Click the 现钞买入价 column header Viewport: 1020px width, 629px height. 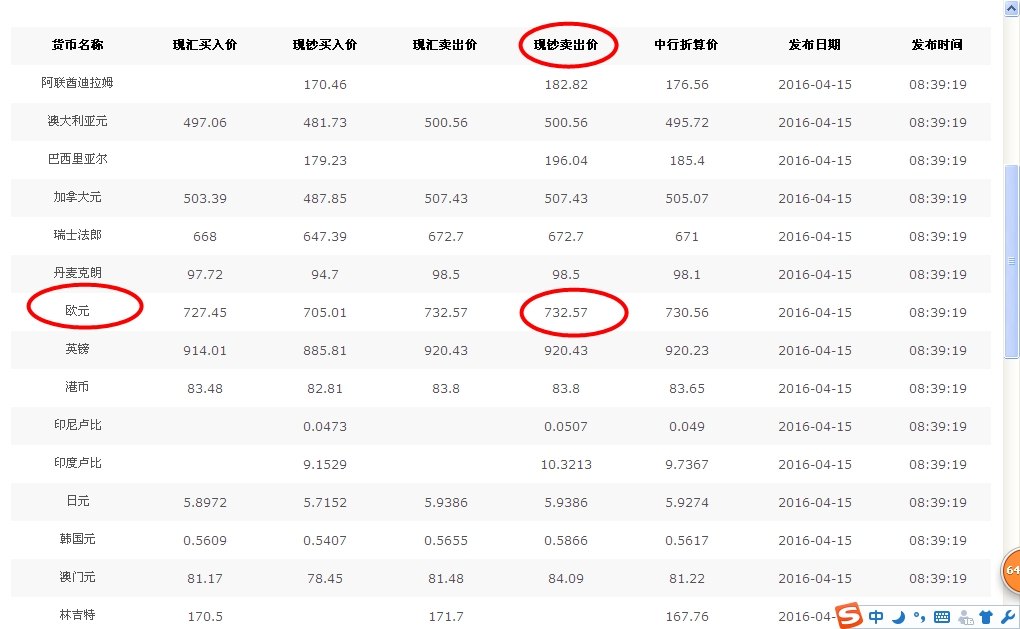pos(325,45)
